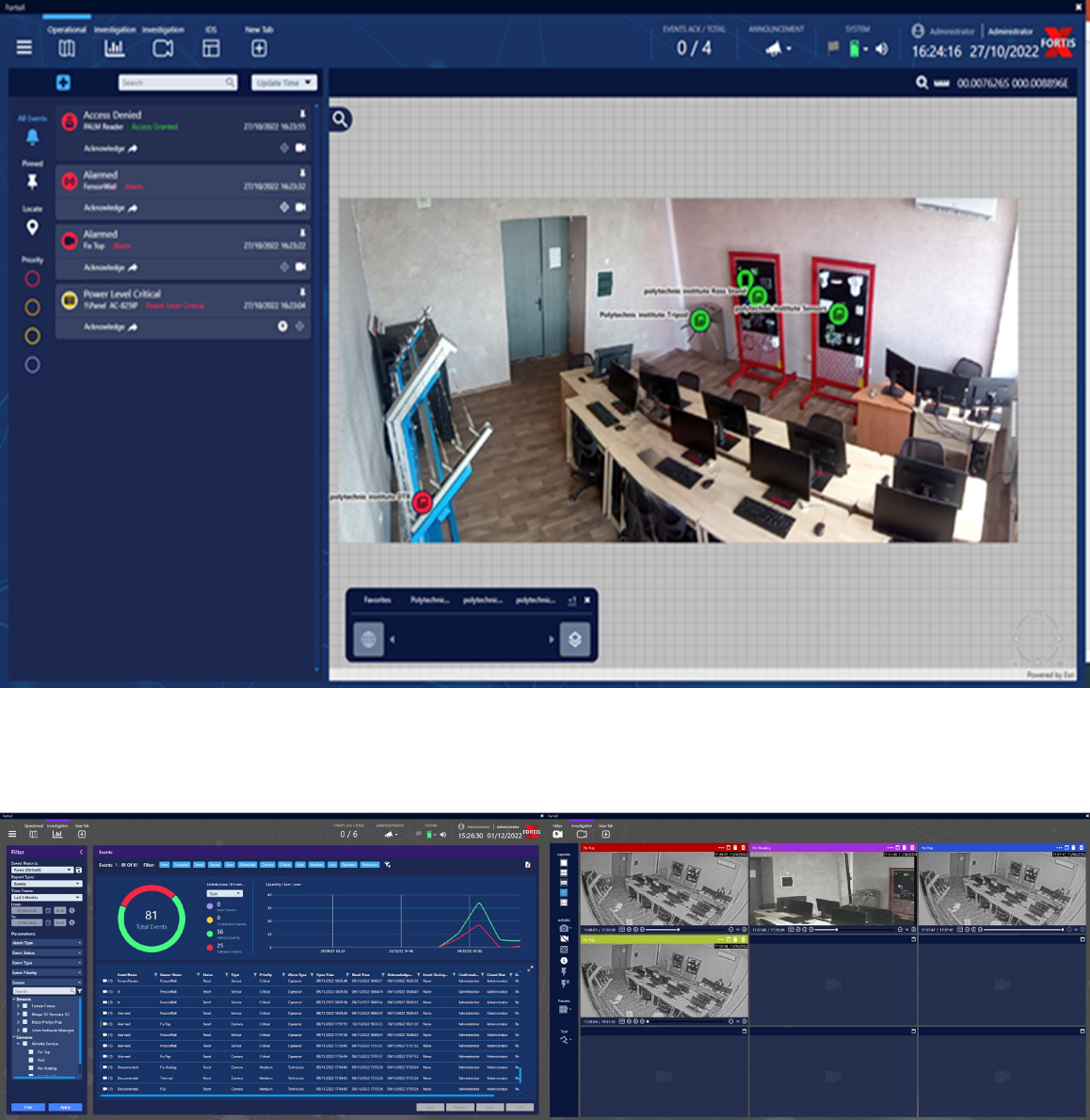This screenshot has width=1090, height=1120.
Task: Export the events report via document icon
Action: 528,865
